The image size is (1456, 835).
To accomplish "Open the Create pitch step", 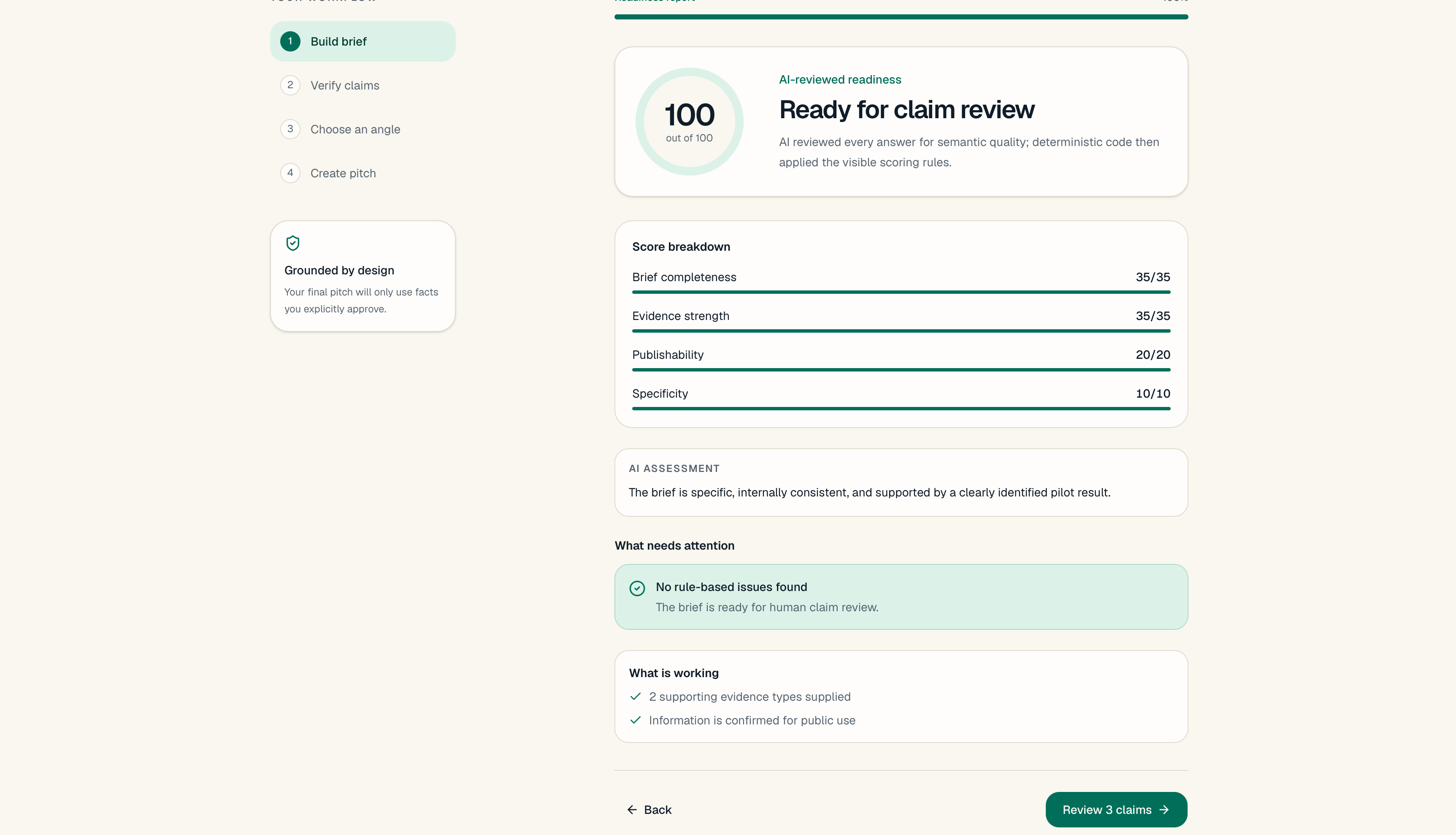I will pos(363,173).
